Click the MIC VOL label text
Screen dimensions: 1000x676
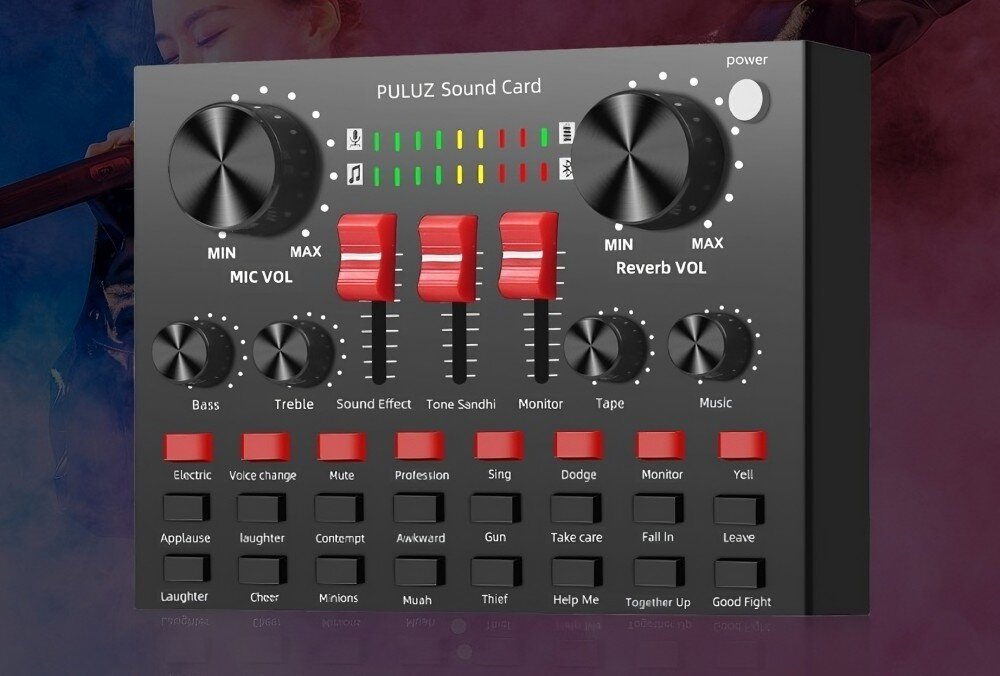coord(261,277)
